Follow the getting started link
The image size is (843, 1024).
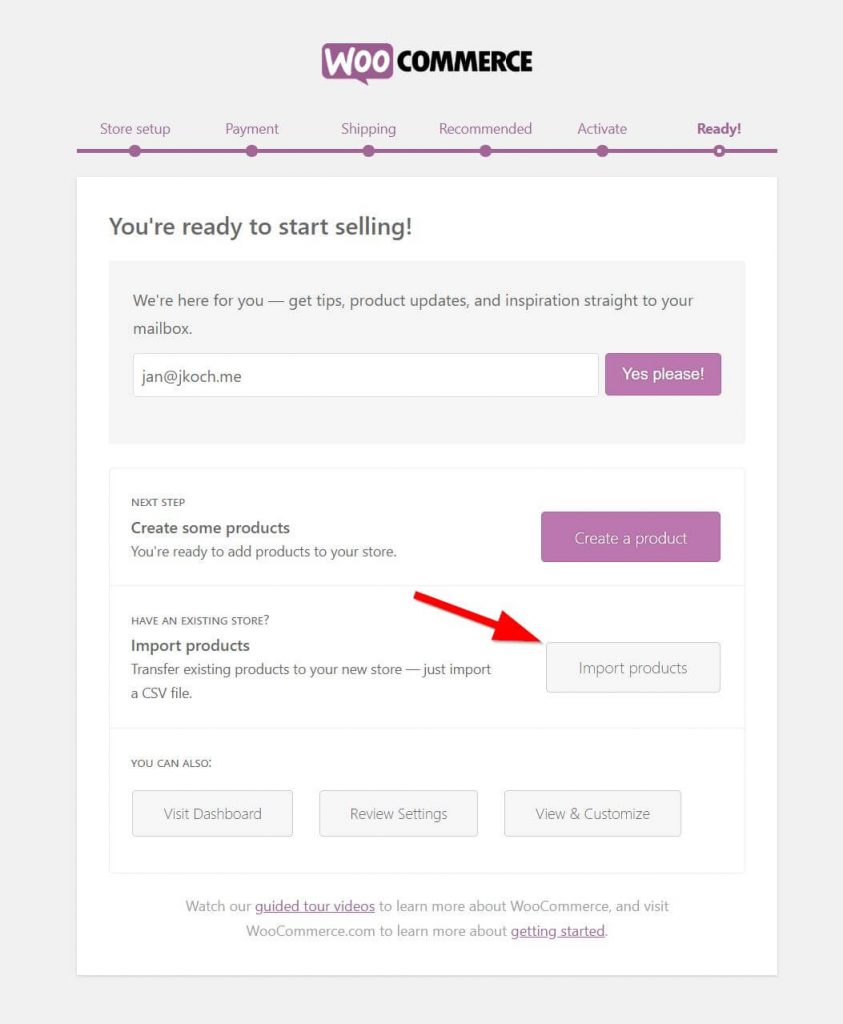click(x=557, y=931)
